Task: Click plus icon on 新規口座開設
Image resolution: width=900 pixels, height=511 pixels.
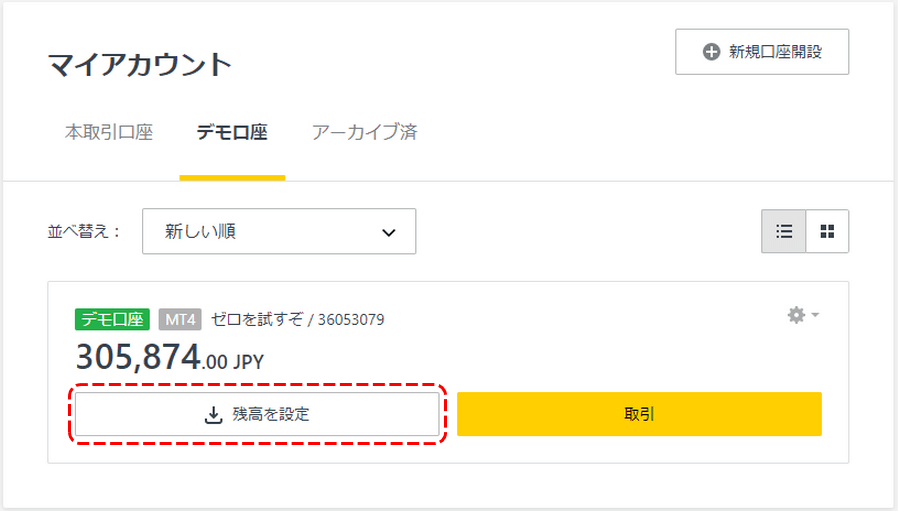Action: (x=711, y=52)
